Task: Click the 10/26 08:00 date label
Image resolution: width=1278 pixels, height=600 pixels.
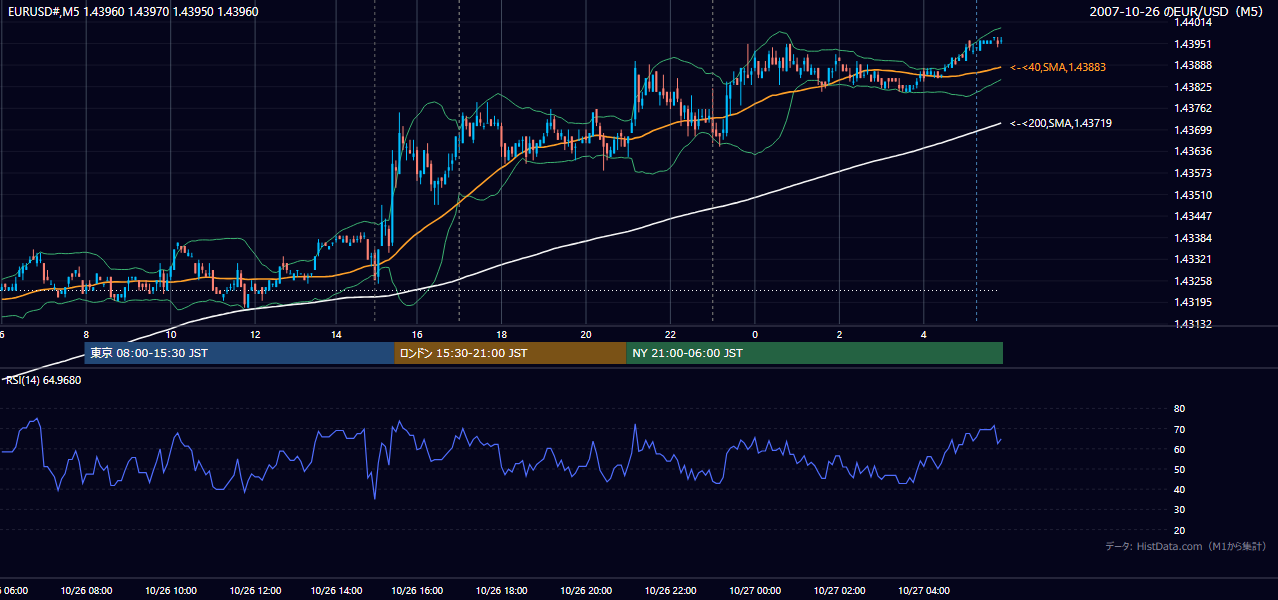Action: 87,591
